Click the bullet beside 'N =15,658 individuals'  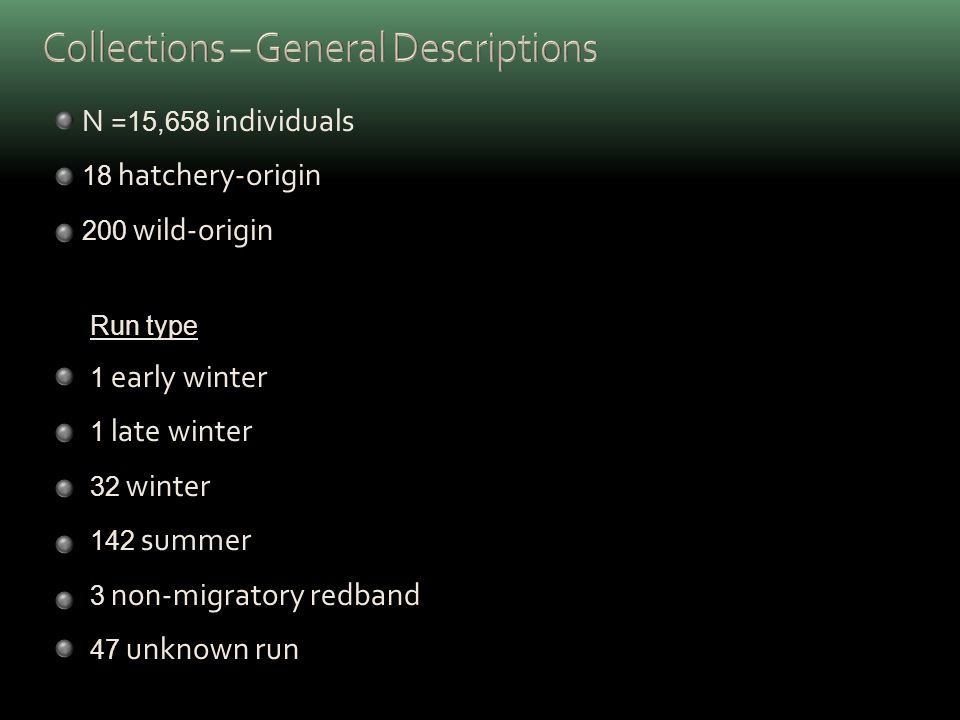click(64, 120)
